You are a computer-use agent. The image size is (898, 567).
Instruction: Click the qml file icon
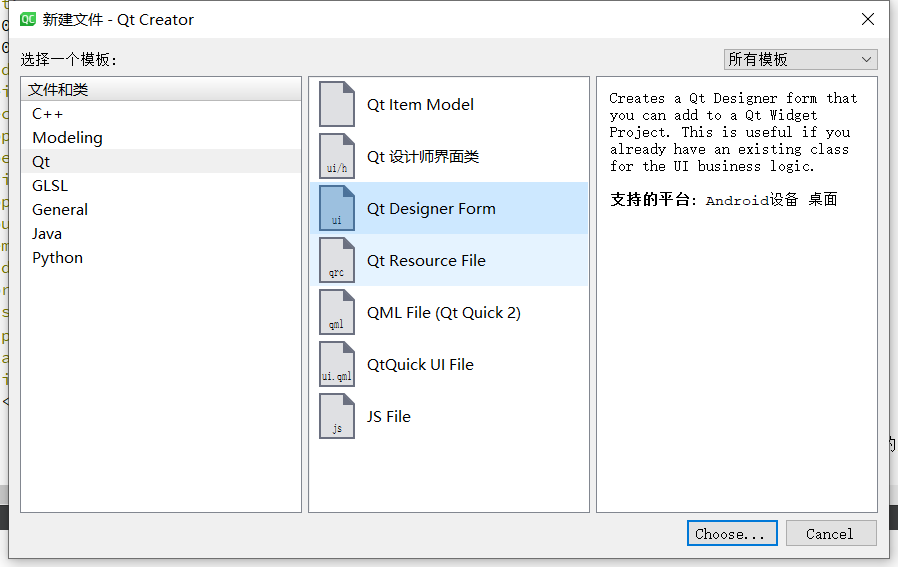coord(337,312)
